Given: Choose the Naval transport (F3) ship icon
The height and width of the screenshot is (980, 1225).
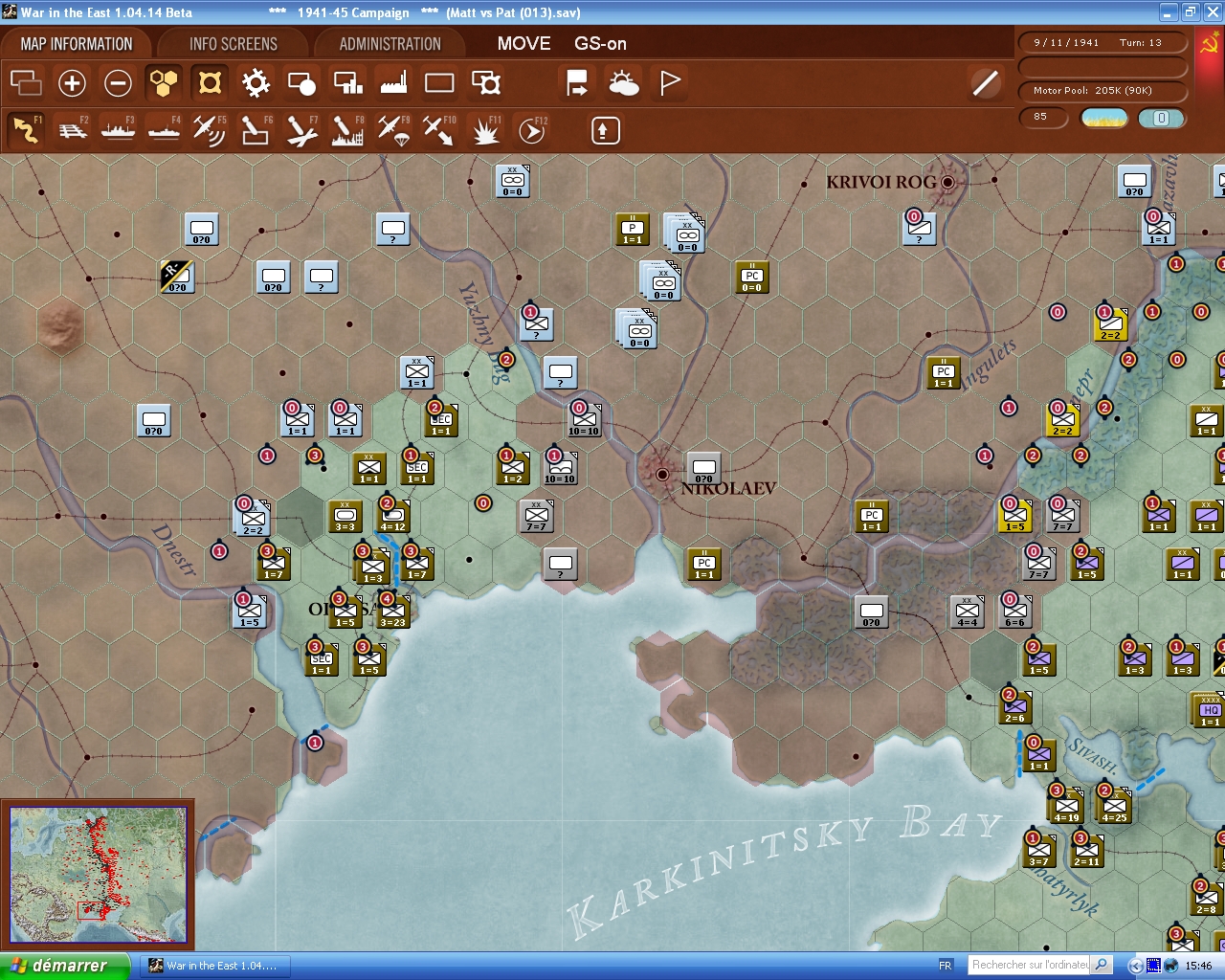Looking at the screenshot, I should click(x=118, y=129).
